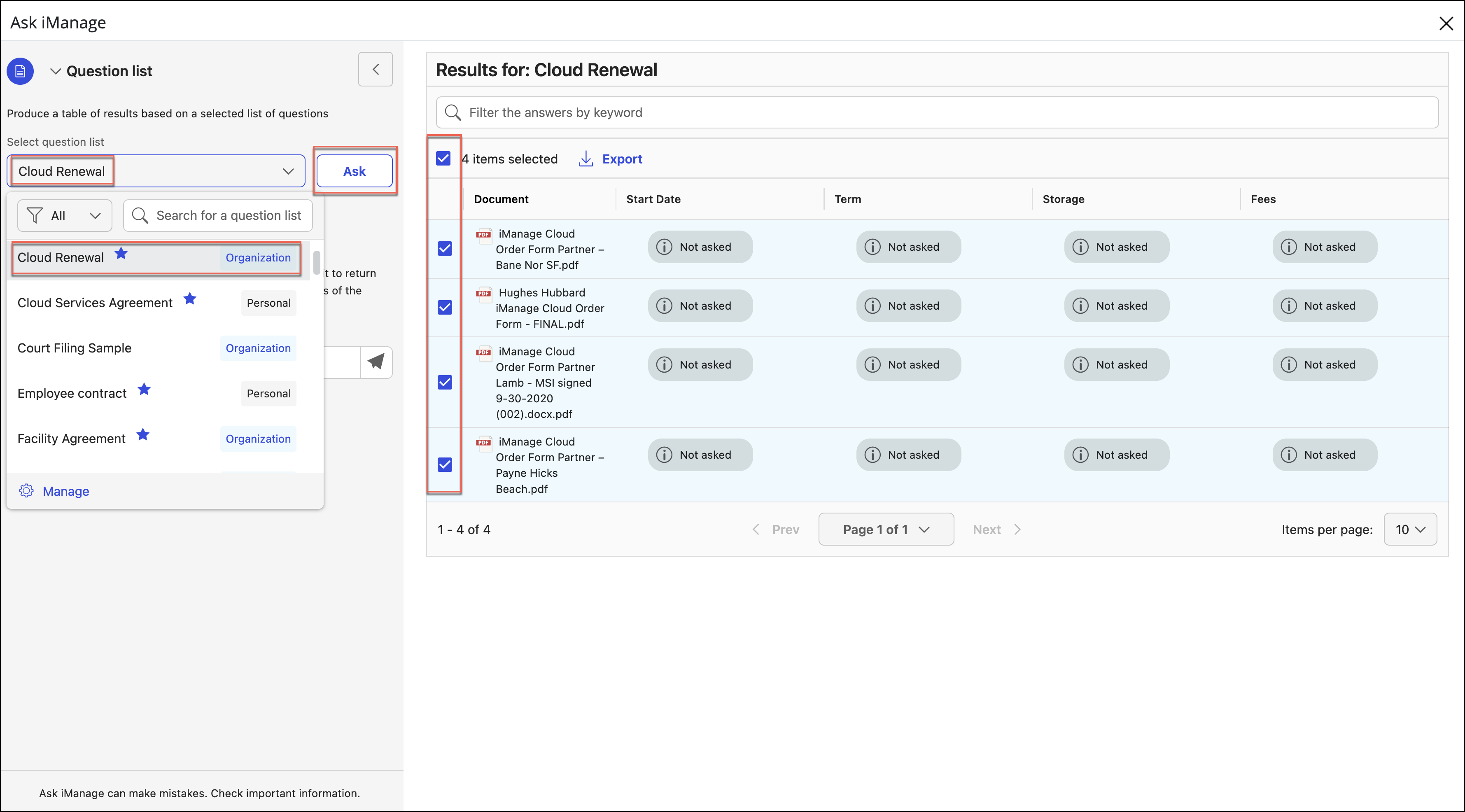The image size is (1465, 812).
Task: Click the Term column header
Action: tap(847, 199)
